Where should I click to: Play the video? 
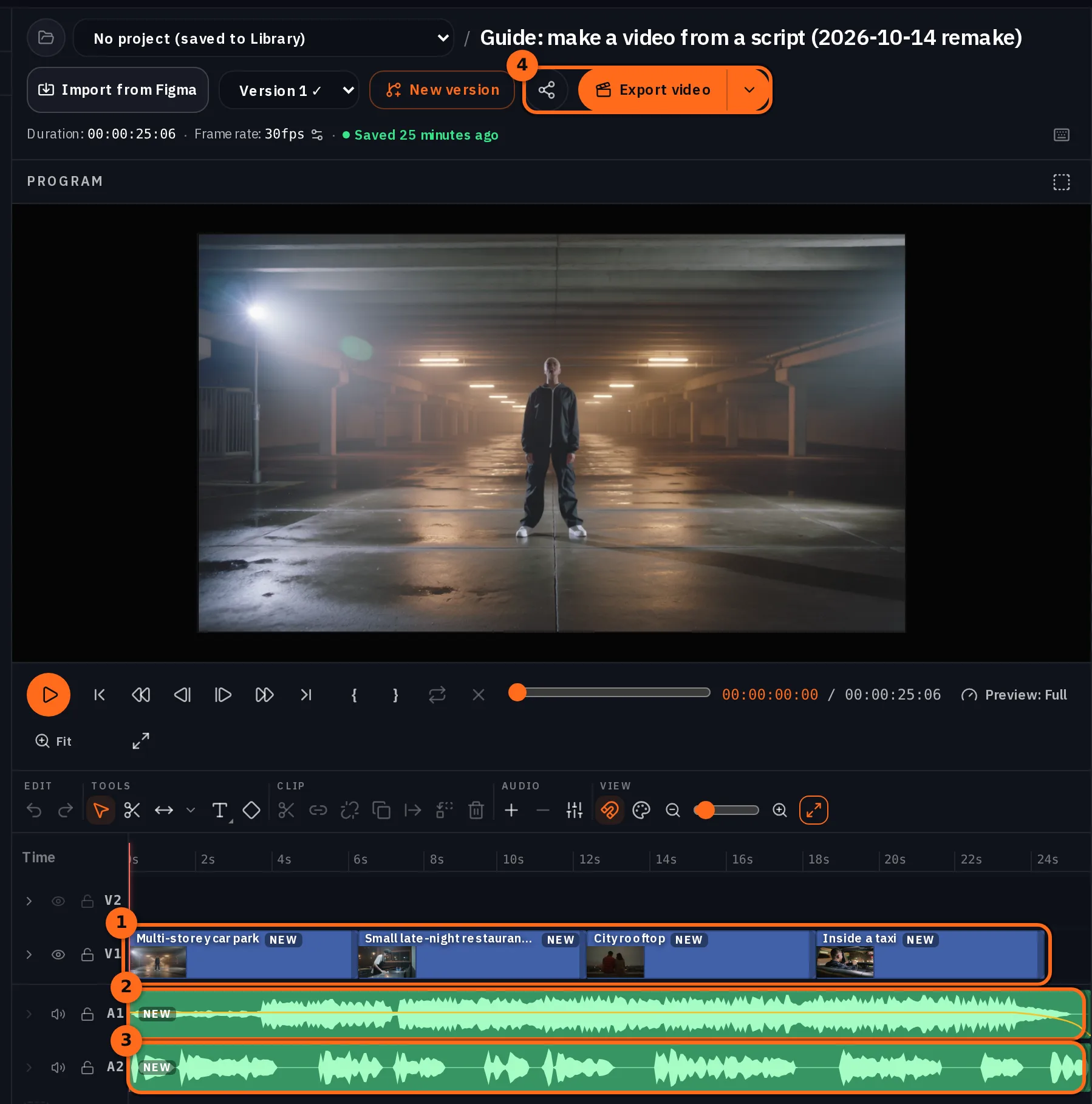pos(49,695)
